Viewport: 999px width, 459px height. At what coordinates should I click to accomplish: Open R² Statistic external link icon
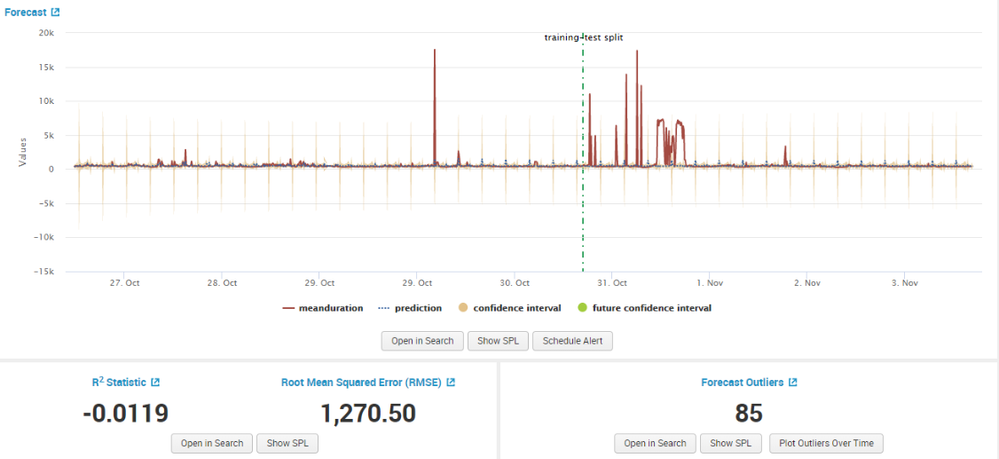pos(155,382)
